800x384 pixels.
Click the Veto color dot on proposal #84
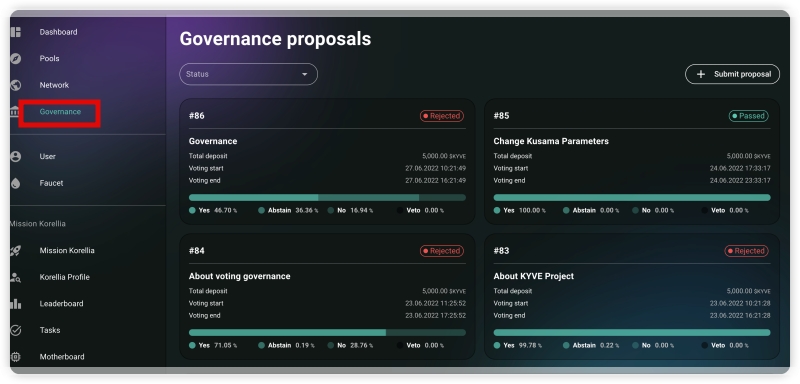coord(400,346)
